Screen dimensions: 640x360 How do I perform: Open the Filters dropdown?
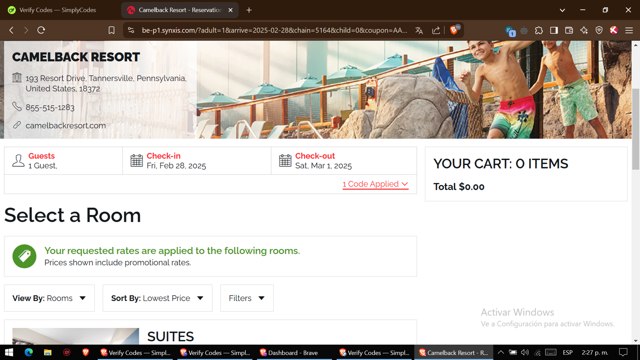tap(247, 298)
